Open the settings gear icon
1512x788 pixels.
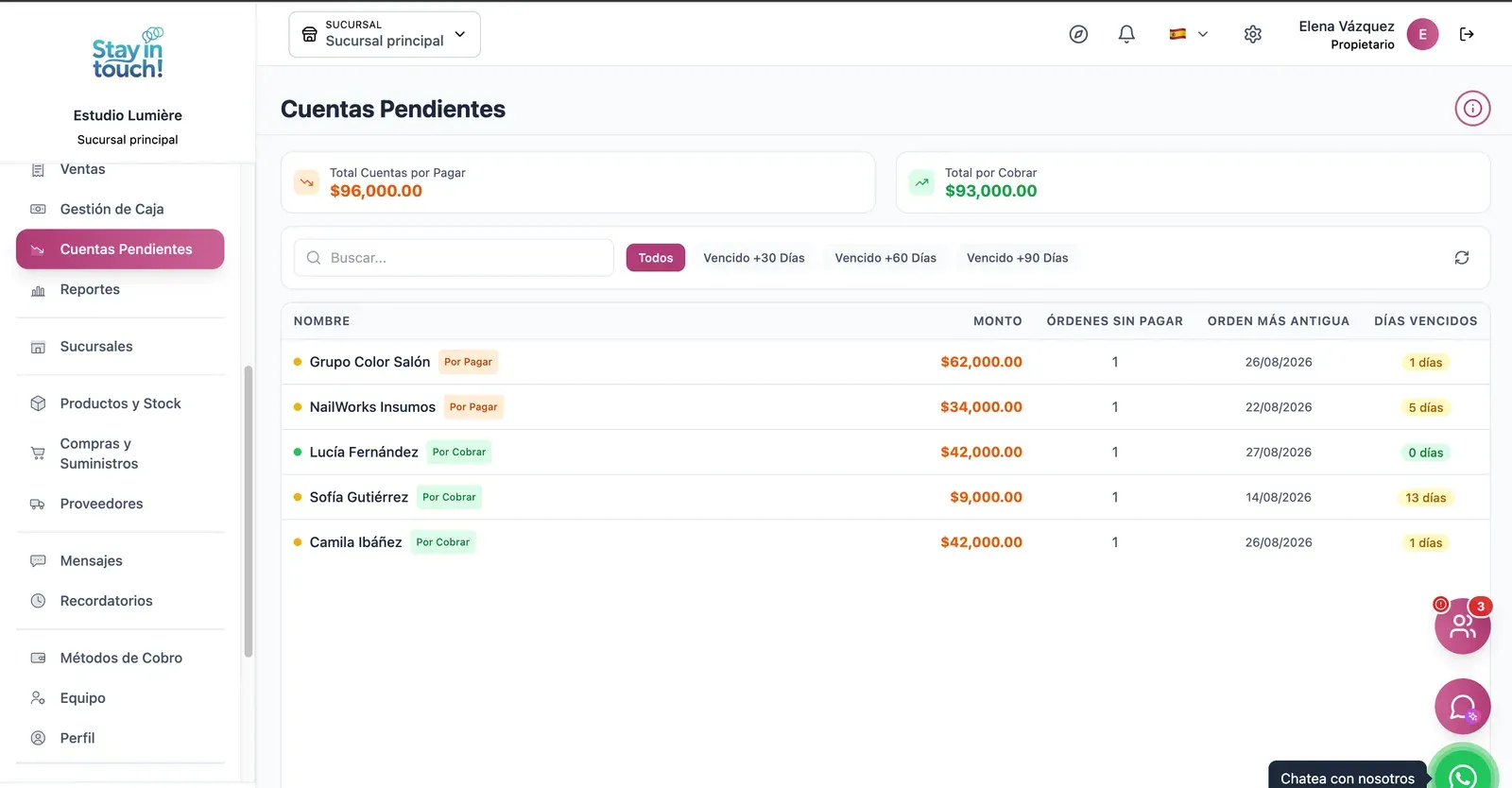(x=1253, y=34)
